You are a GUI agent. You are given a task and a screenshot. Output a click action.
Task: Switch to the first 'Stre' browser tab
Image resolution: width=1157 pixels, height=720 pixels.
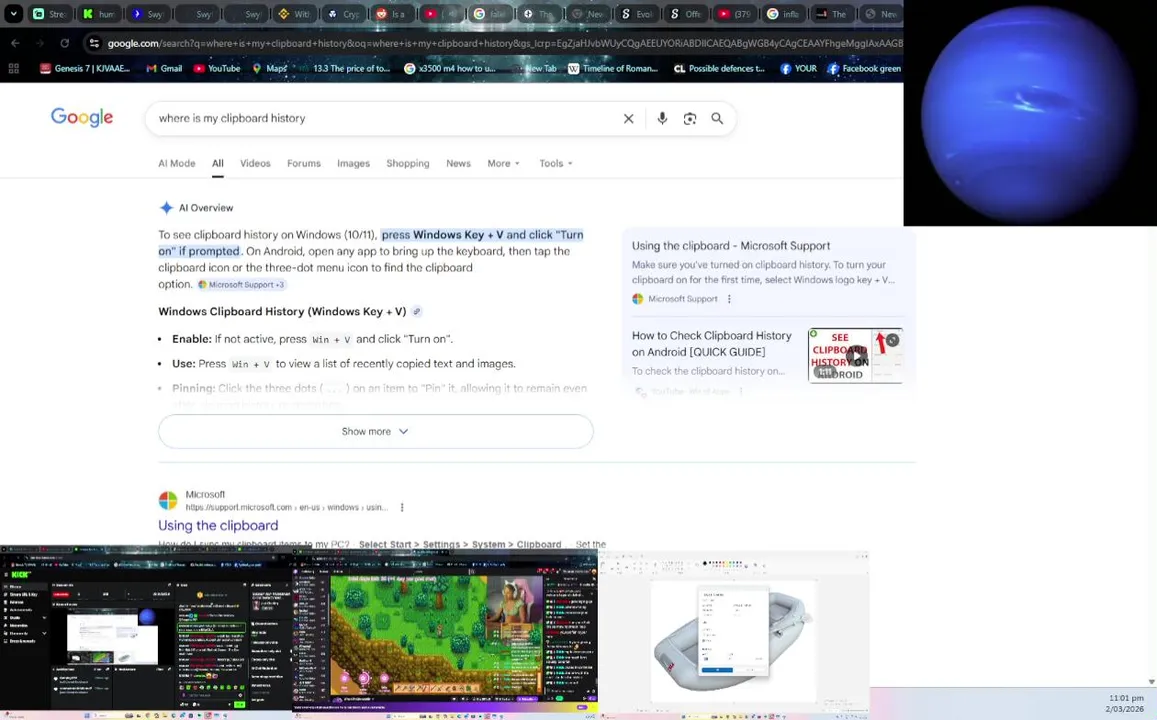click(x=49, y=13)
